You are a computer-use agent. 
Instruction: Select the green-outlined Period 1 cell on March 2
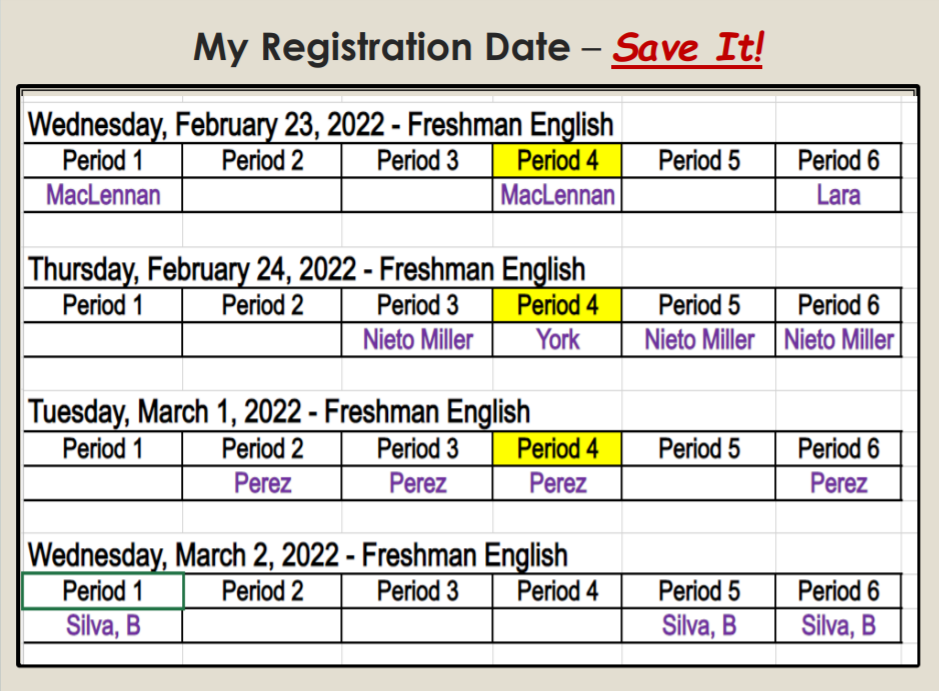103,591
